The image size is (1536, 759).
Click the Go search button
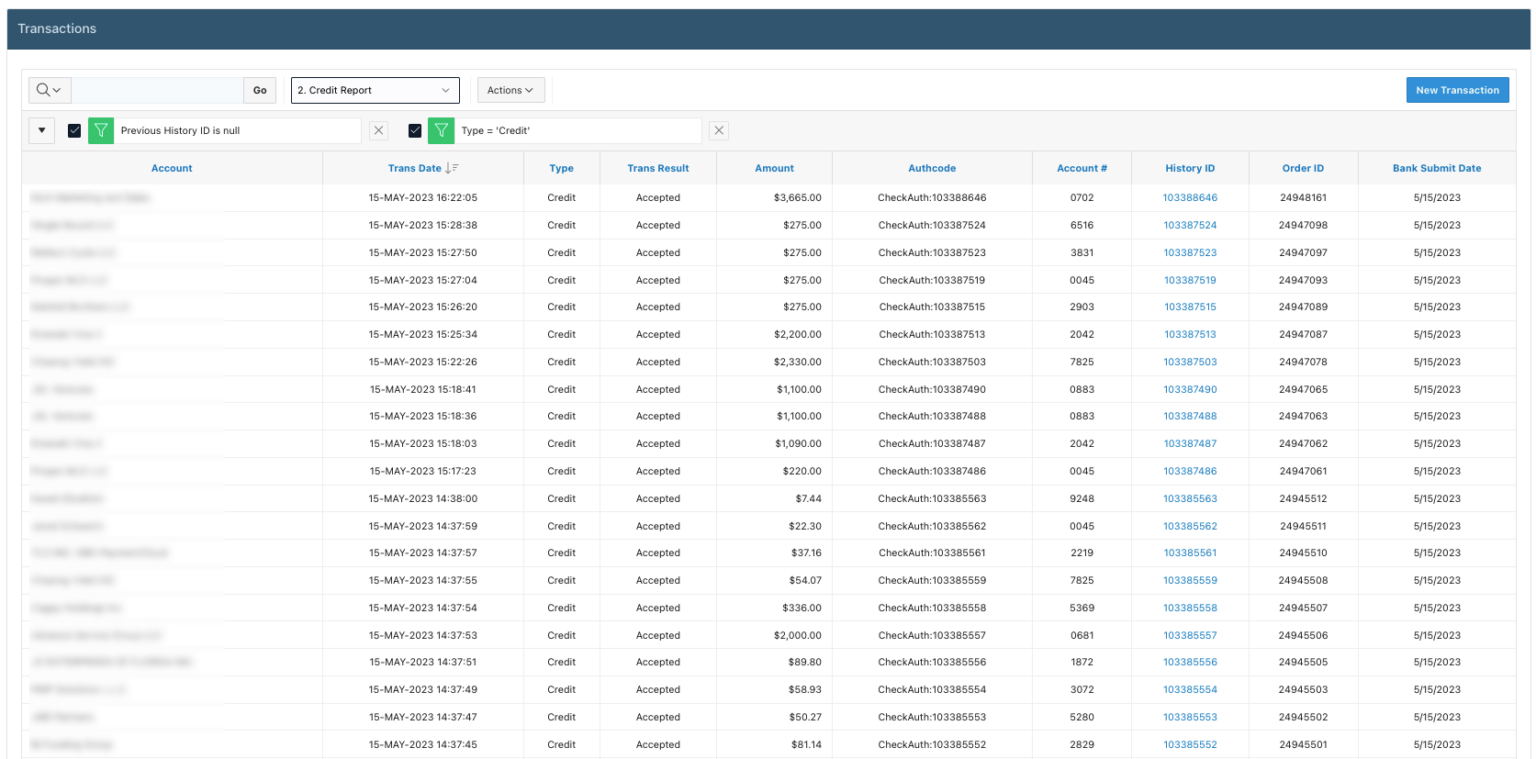[x=259, y=90]
